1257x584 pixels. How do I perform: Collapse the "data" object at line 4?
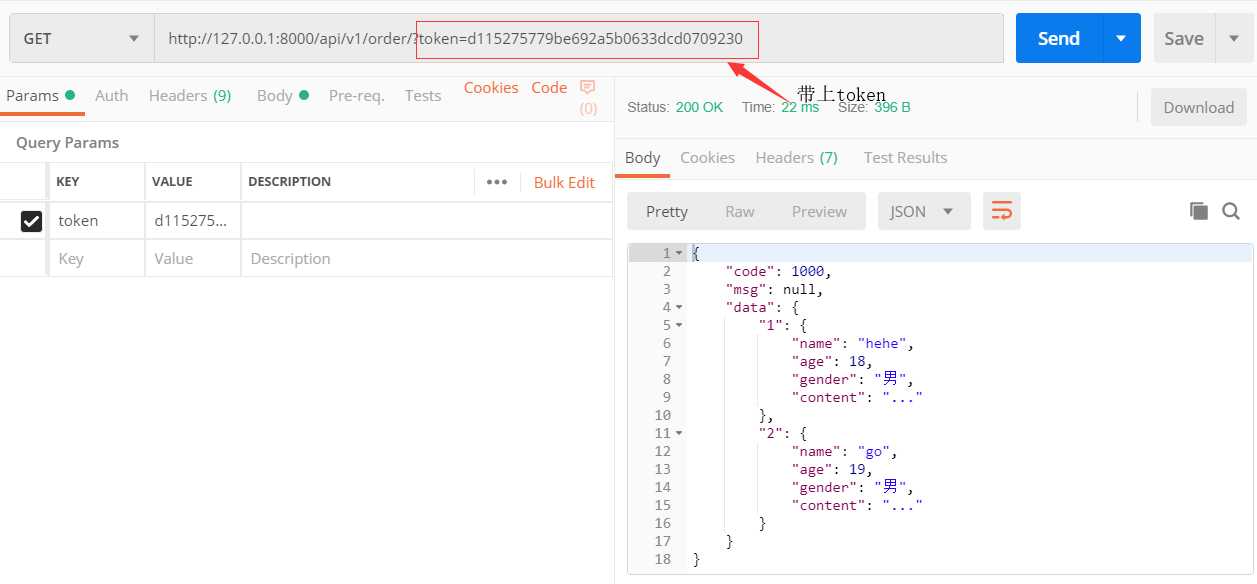pyautogui.click(x=679, y=308)
